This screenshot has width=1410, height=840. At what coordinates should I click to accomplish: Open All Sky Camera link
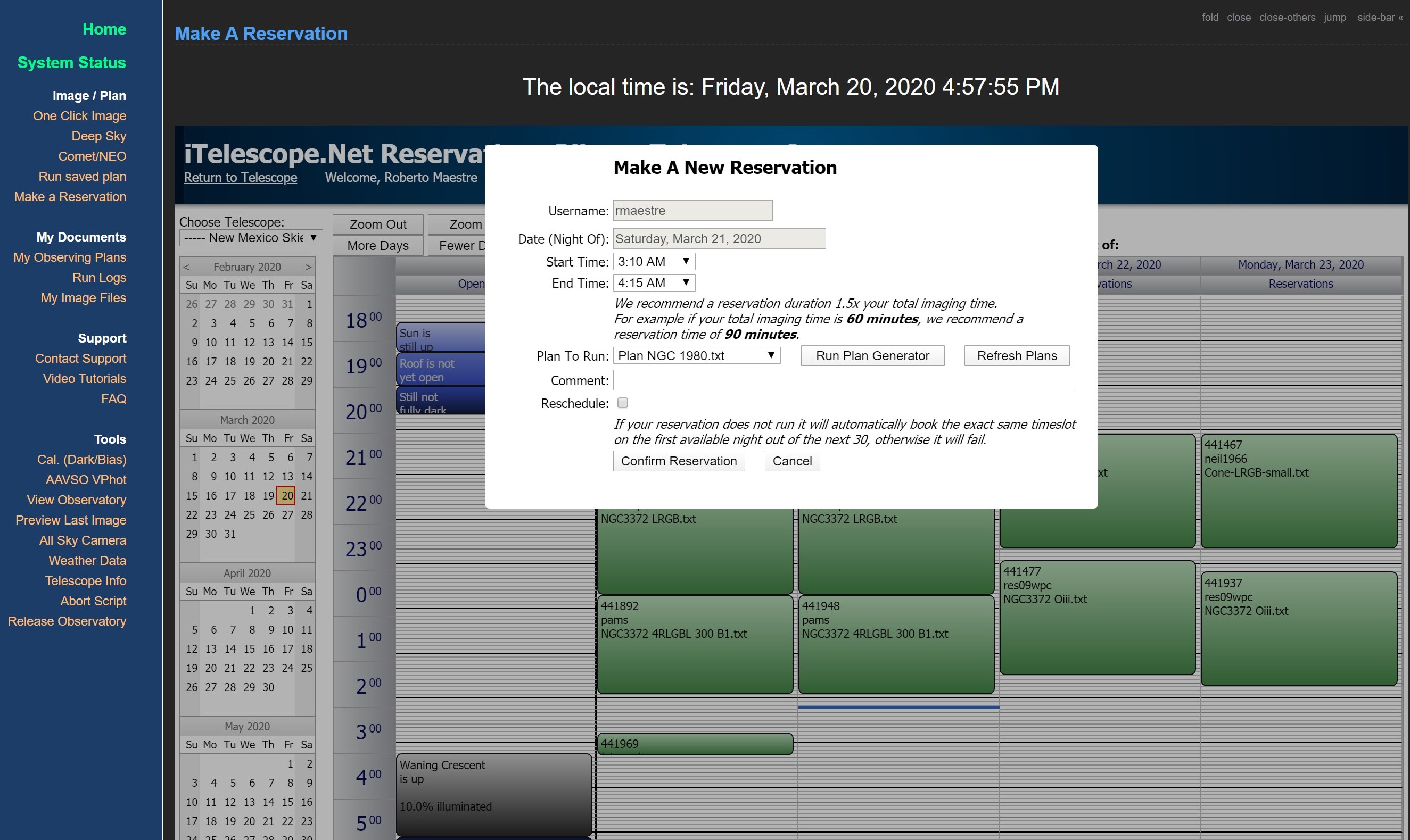coord(83,540)
